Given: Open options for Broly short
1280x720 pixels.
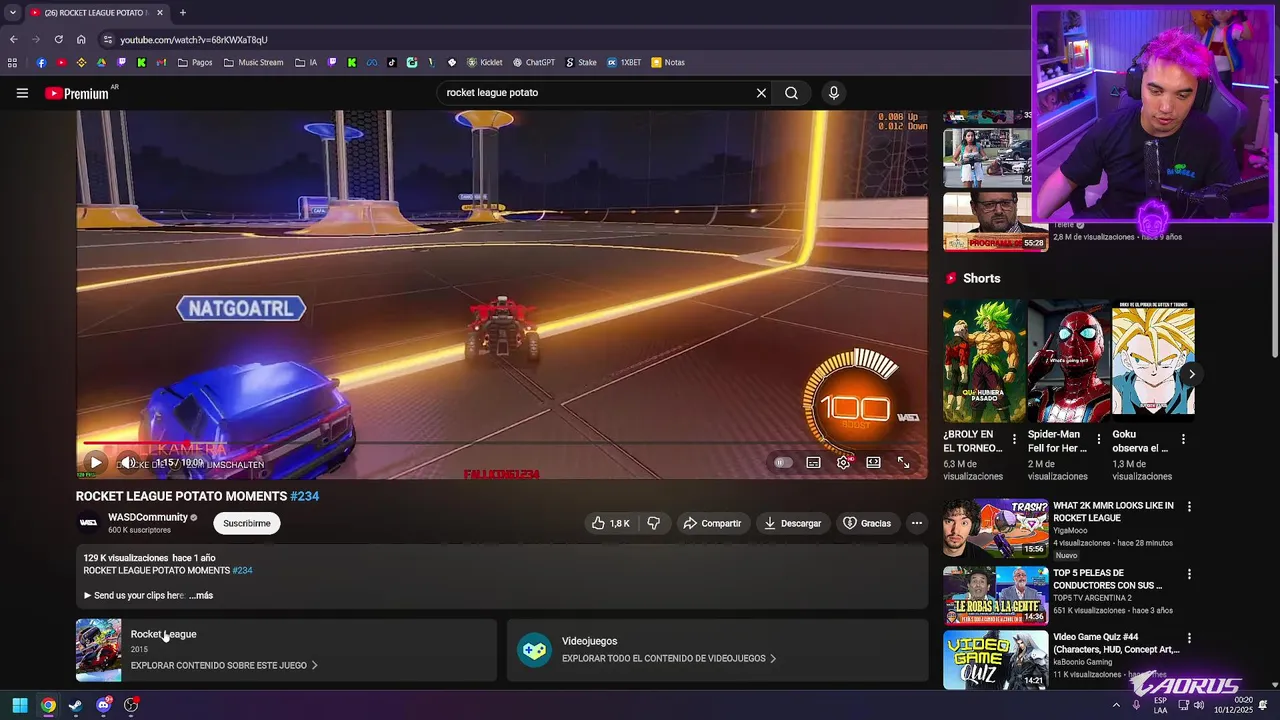Looking at the screenshot, I should coord(1014,439).
